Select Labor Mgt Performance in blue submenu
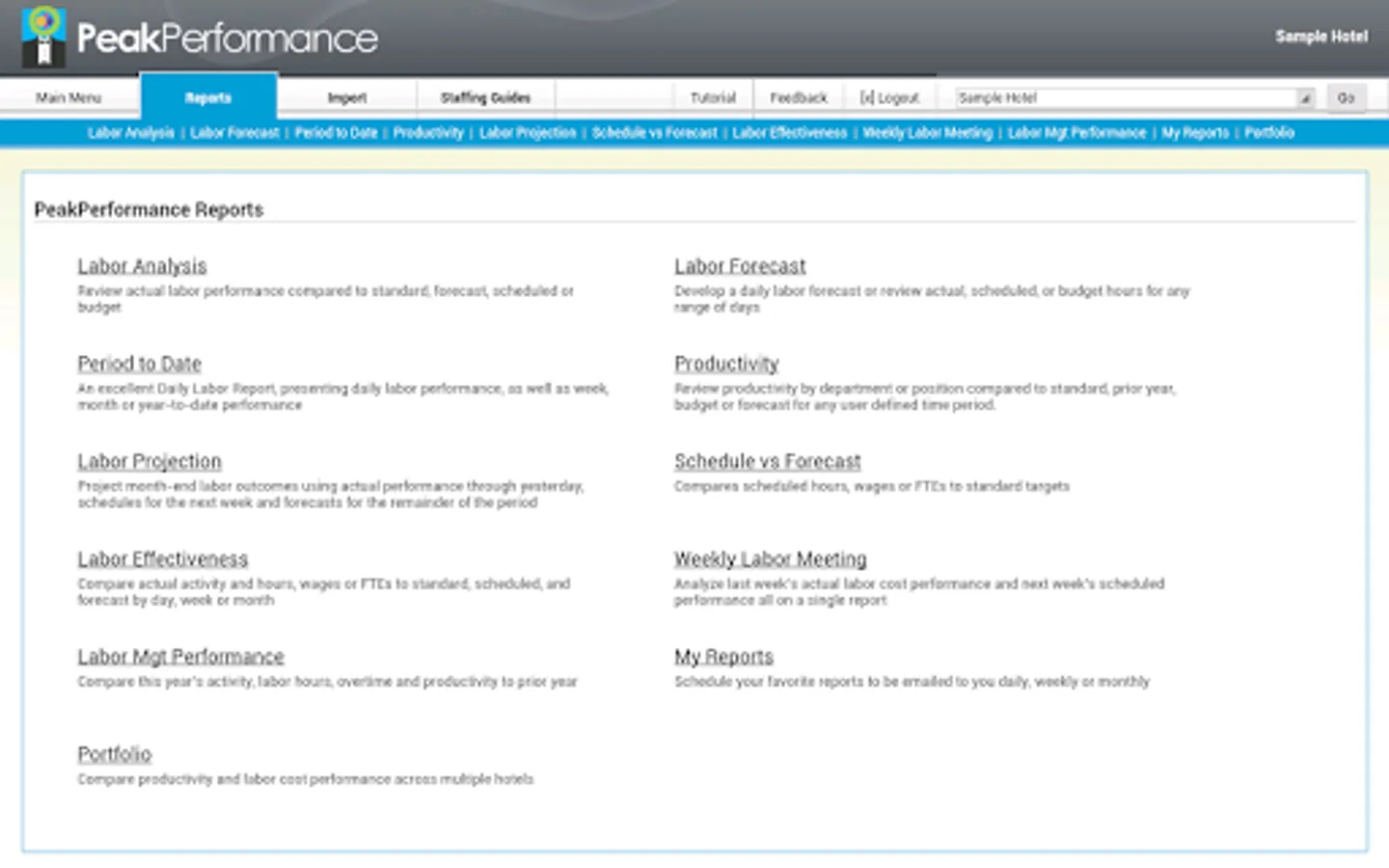This screenshot has width=1389, height=868. [1077, 133]
